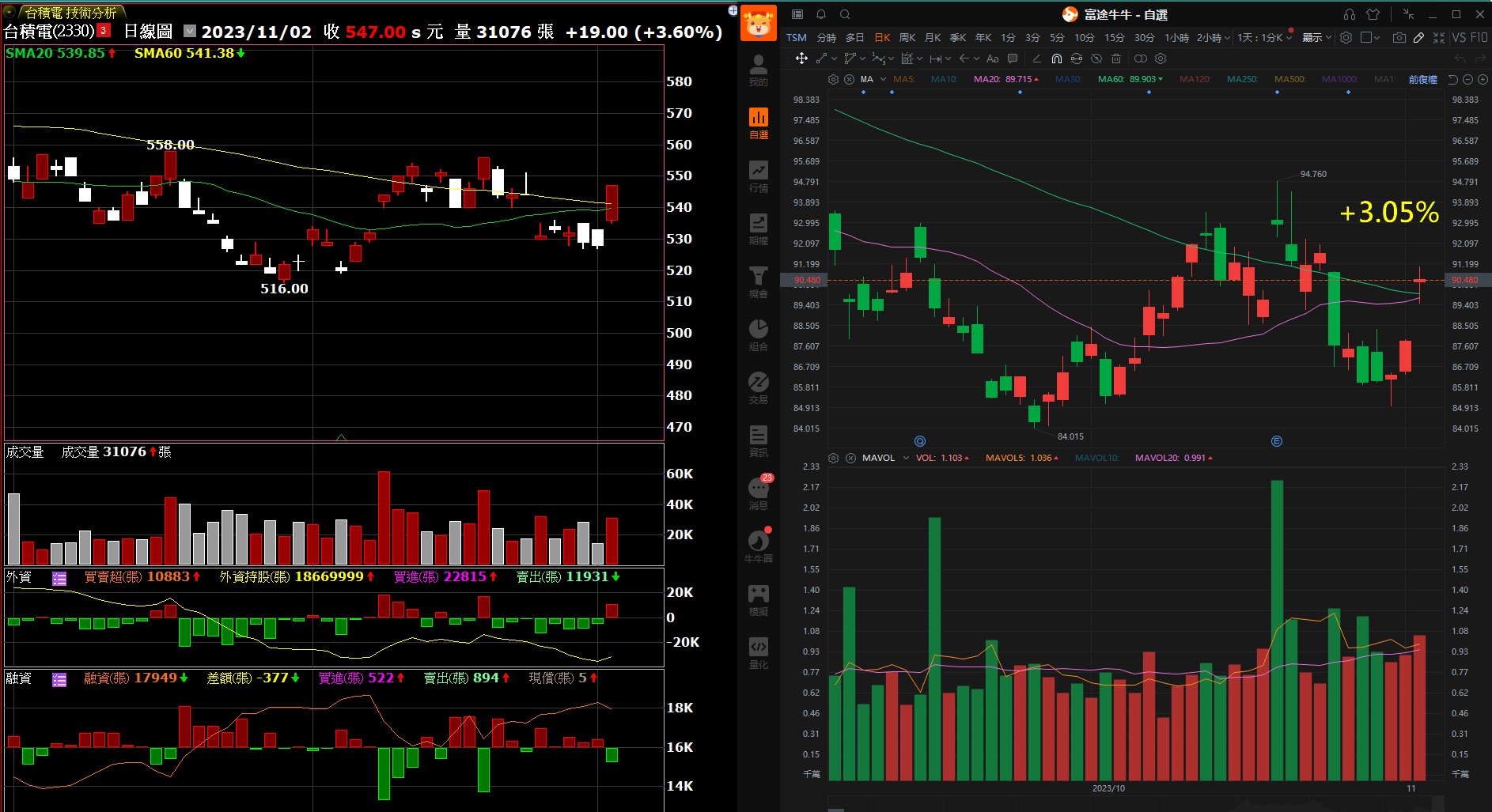Open the layout square dropdown
This screenshot has height=812, width=1492.
[x=1370, y=38]
